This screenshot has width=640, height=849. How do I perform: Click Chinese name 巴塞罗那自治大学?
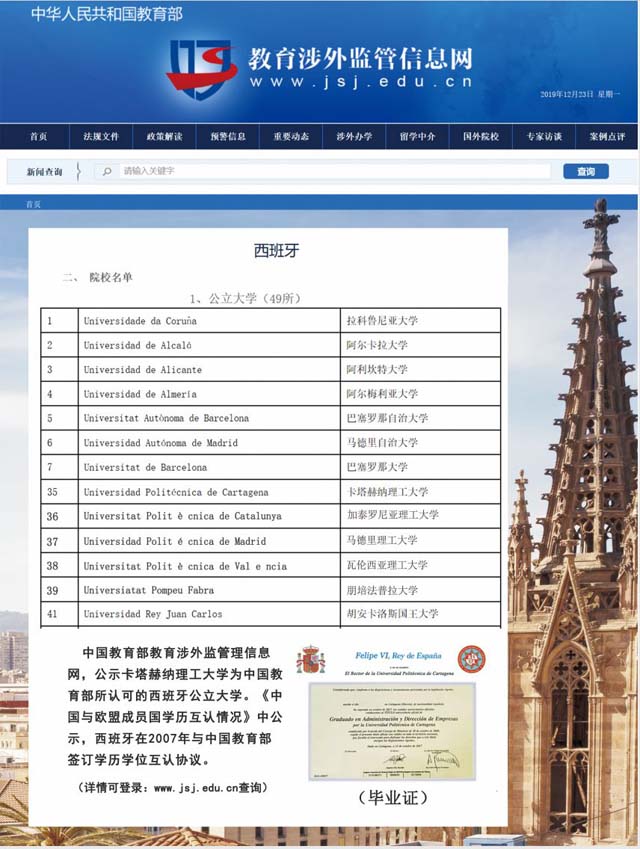coord(387,418)
